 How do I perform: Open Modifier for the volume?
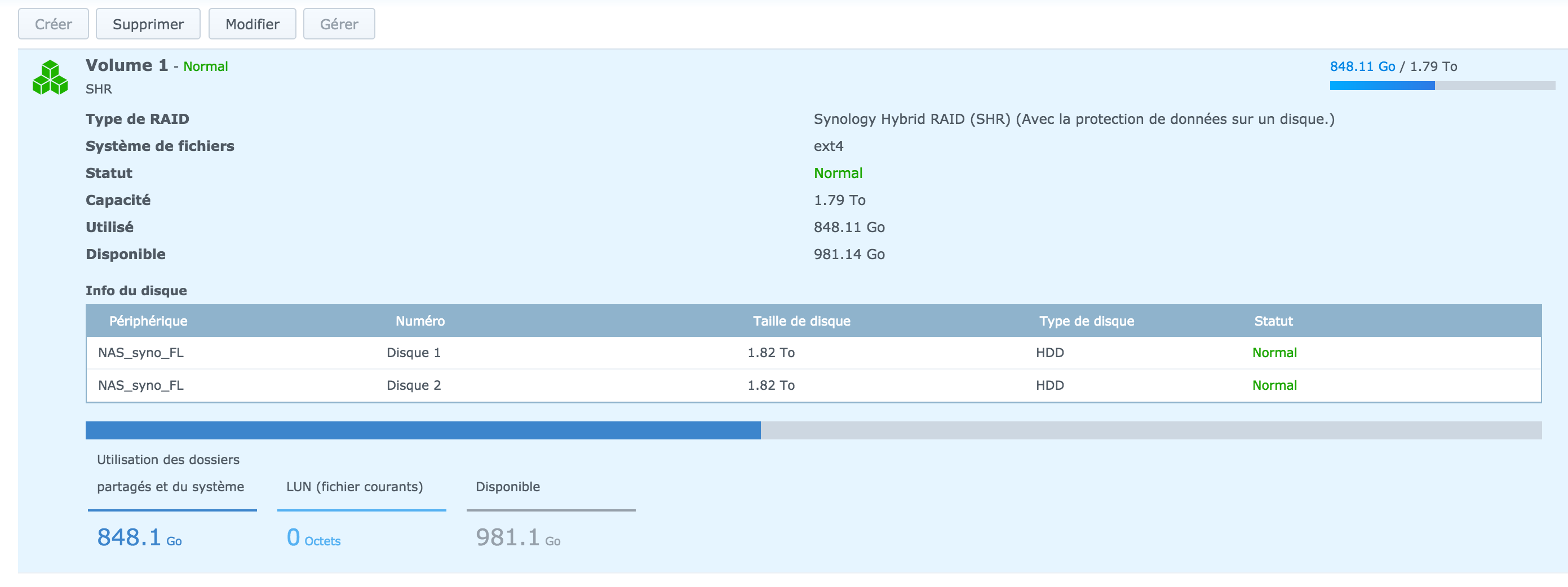[x=252, y=24]
